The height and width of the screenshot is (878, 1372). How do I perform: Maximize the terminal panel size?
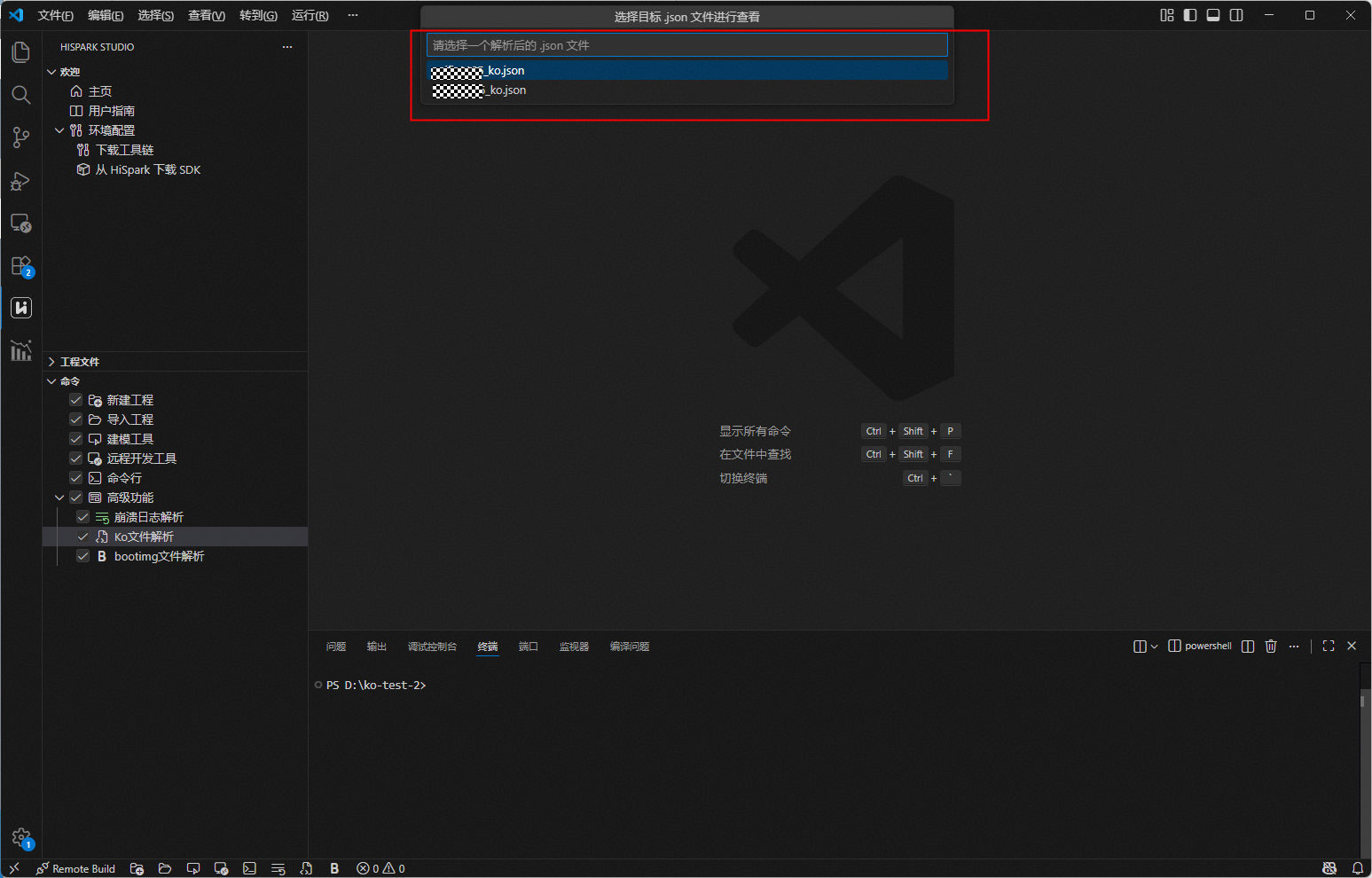pyautogui.click(x=1329, y=647)
